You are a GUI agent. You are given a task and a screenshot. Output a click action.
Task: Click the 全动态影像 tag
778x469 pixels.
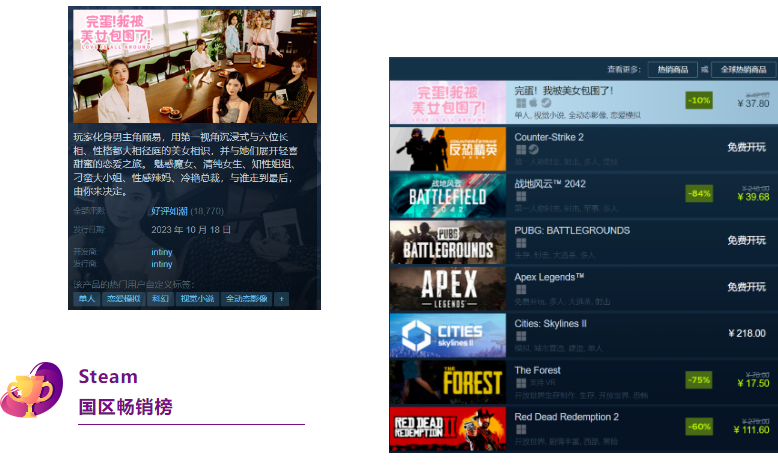pos(247,299)
